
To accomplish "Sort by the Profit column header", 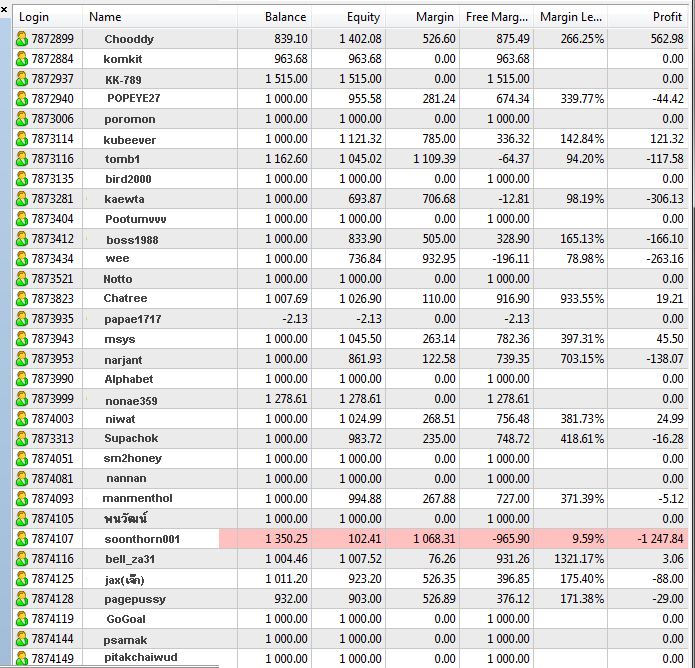I will coord(648,17).
